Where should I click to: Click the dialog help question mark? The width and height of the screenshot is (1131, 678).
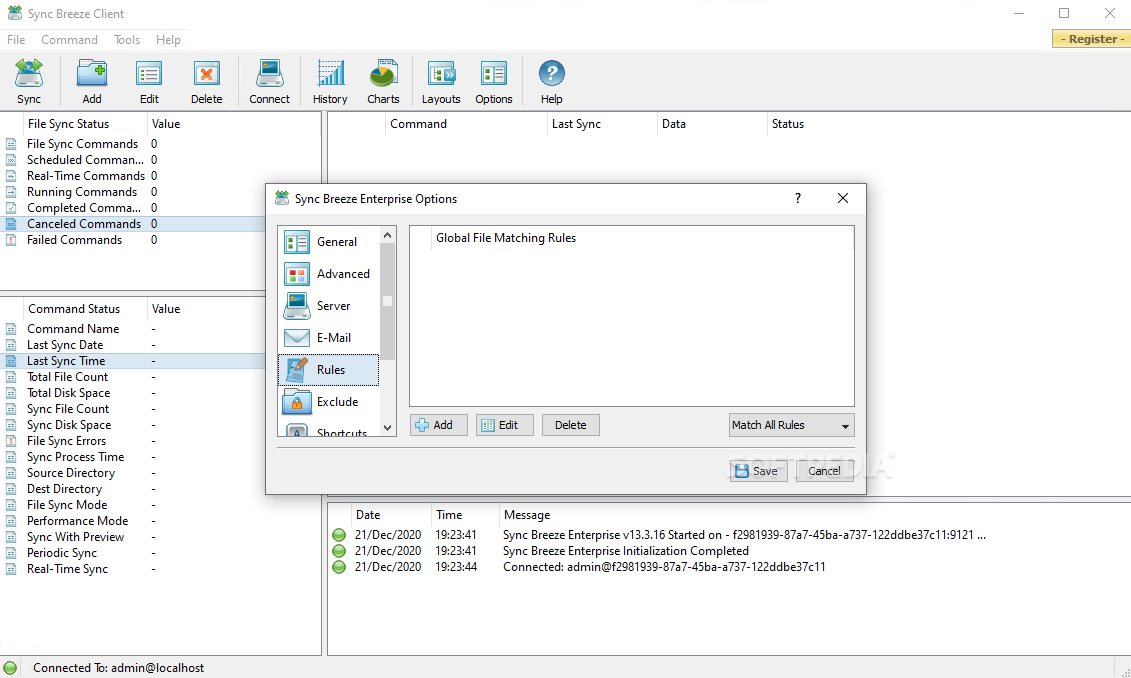pyautogui.click(x=798, y=198)
